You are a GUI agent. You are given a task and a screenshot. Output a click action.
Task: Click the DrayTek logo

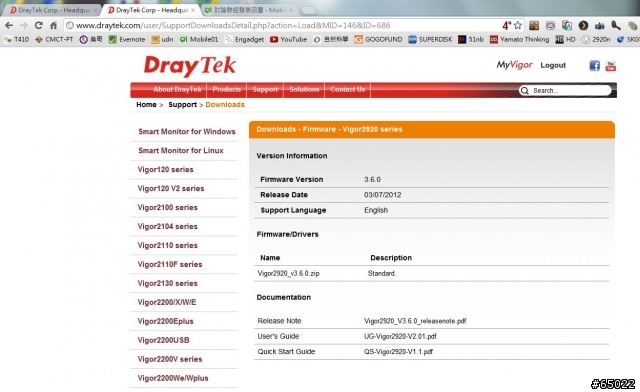pyautogui.click(x=190, y=65)
